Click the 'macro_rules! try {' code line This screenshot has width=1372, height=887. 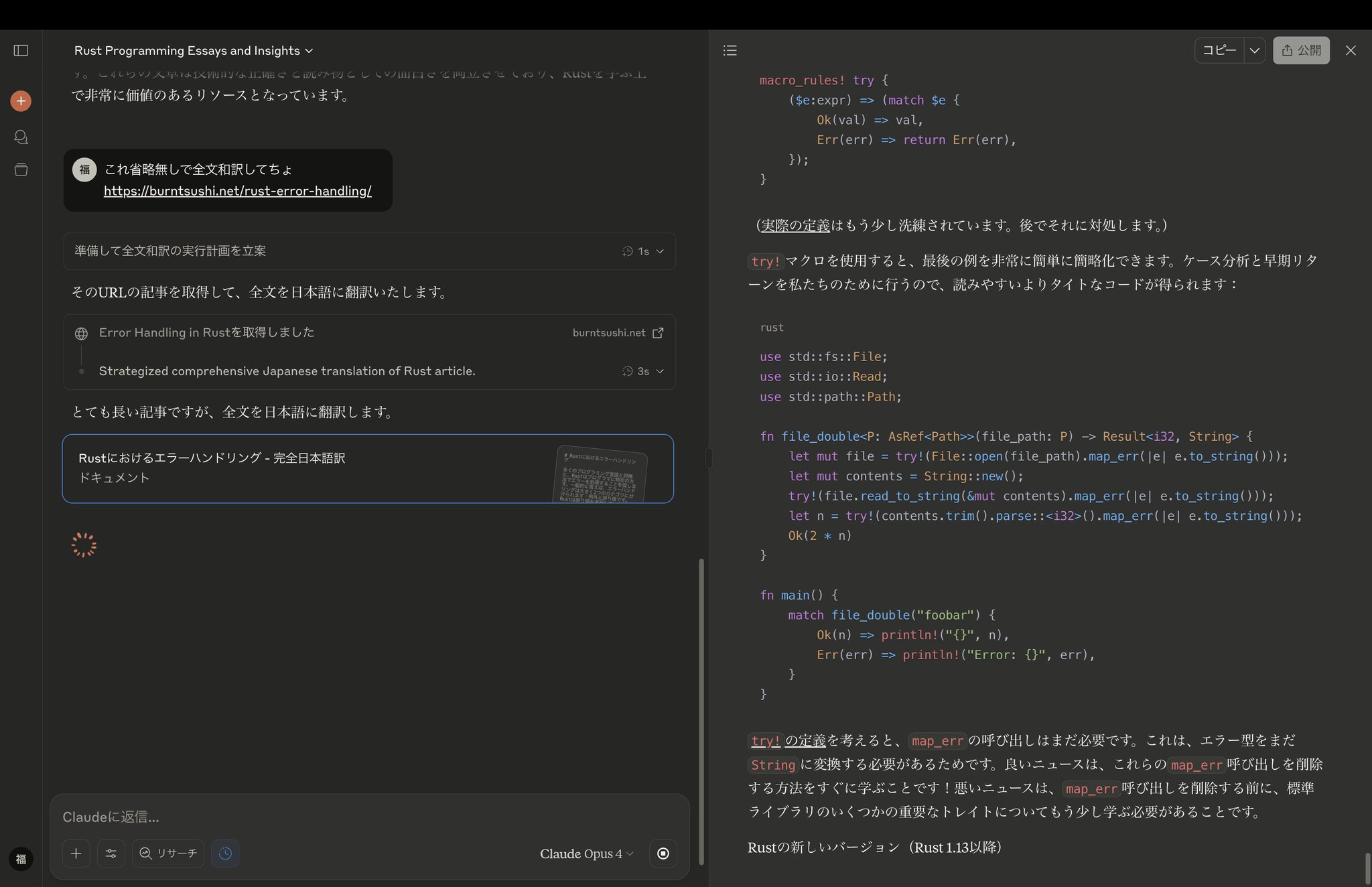pyautogui.click(x=823, y=80)
